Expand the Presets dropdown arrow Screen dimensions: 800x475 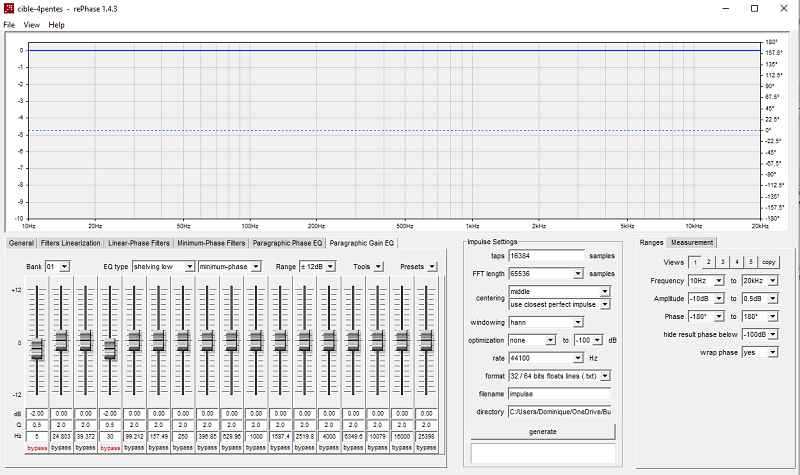[432, 267]
